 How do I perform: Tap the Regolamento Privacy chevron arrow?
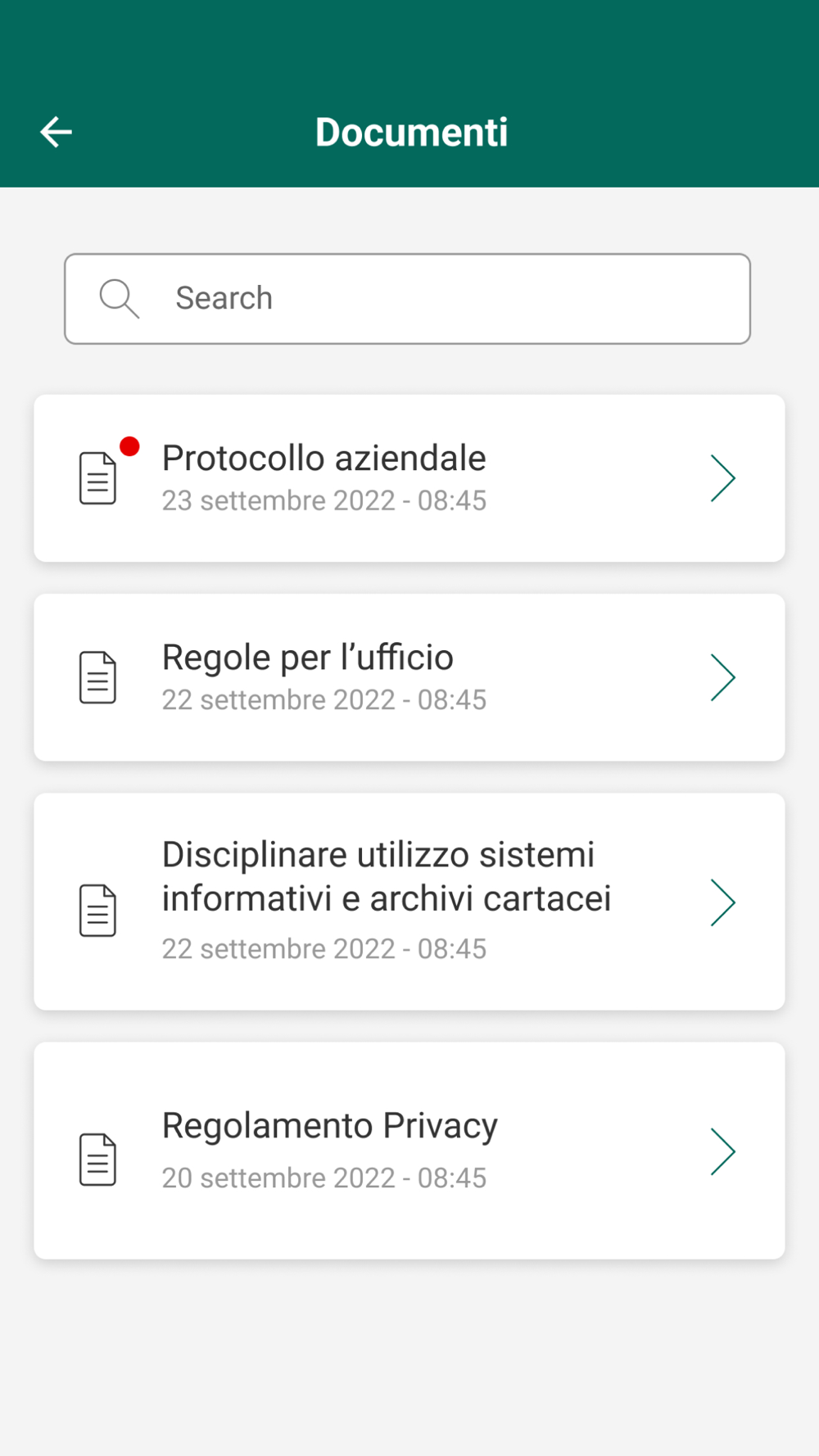point(722,1151)
